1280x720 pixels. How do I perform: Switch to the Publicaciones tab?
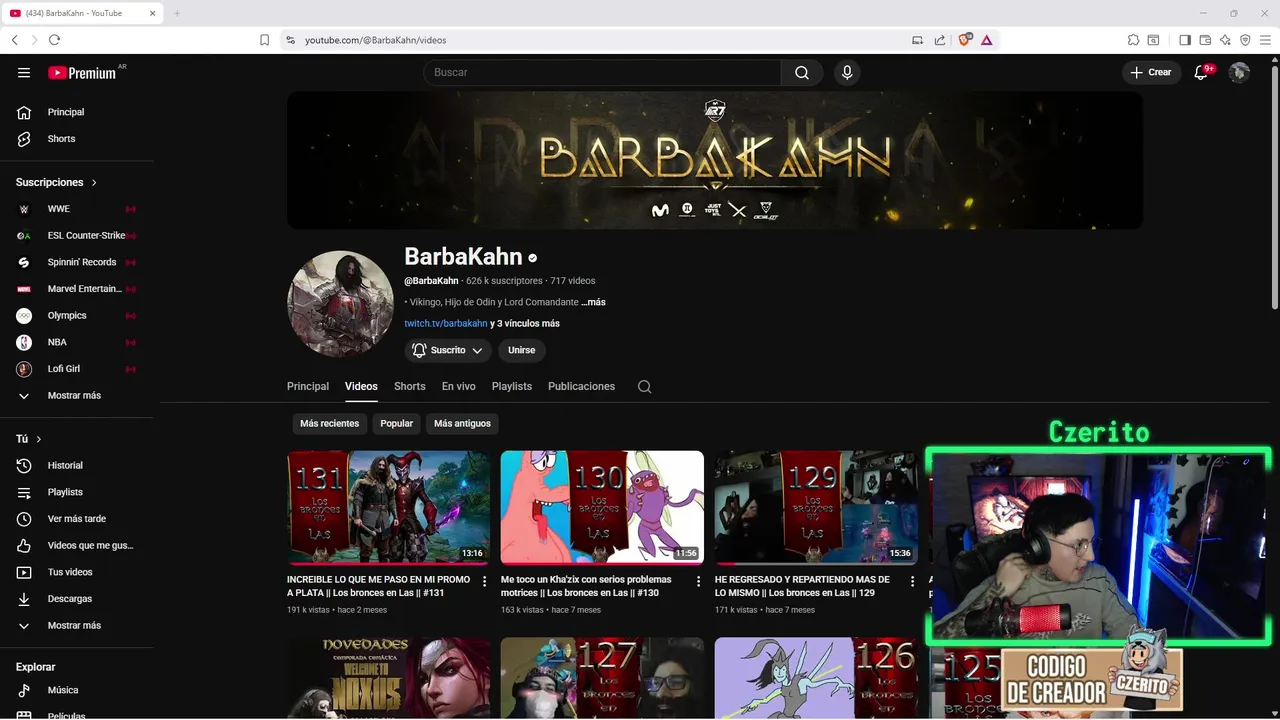coord(581,387)
